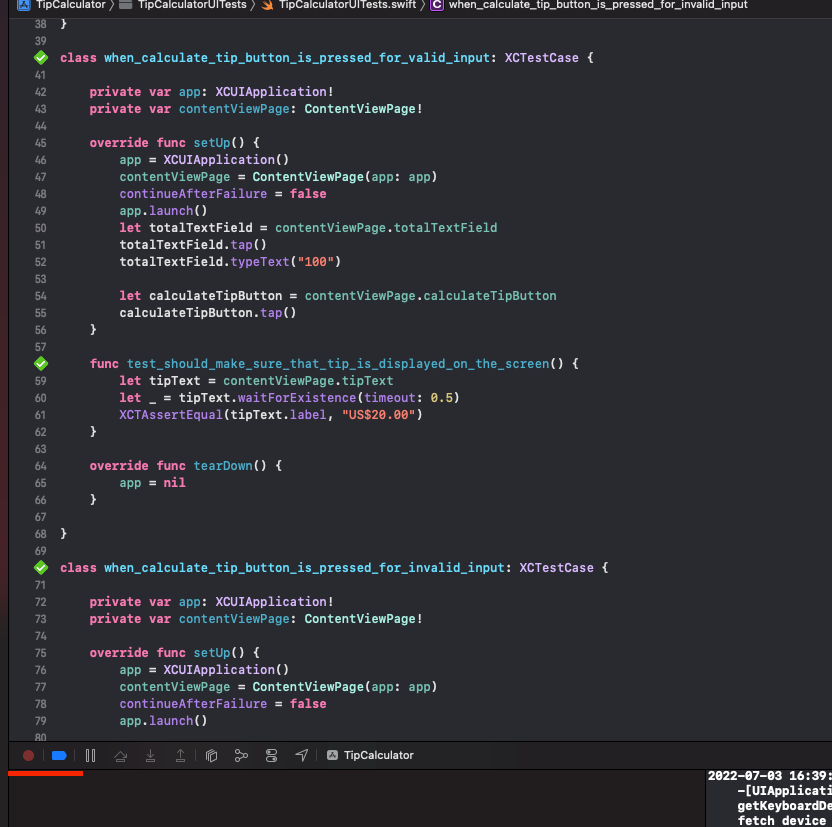Click the Record UI Test red circle button
The image size is (832, 827).
29,755
